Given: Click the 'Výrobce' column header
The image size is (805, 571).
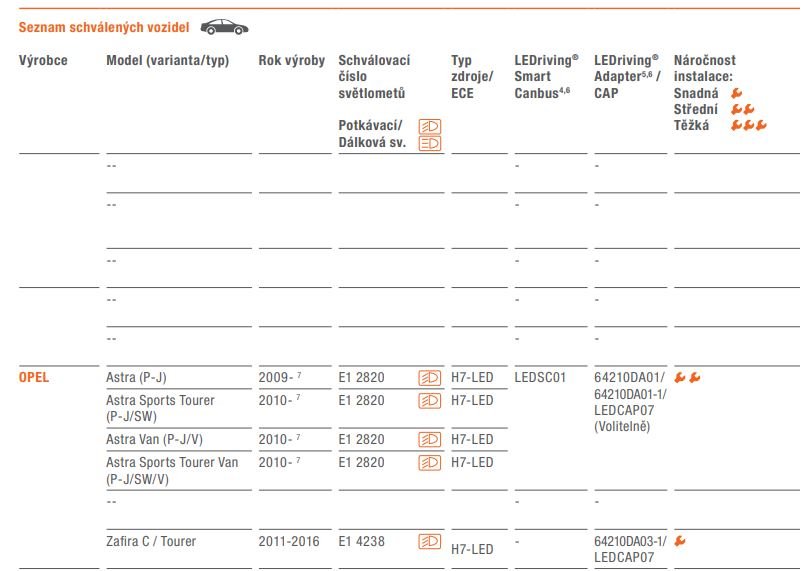Looking at the screenshot, I should coord(43,61).
